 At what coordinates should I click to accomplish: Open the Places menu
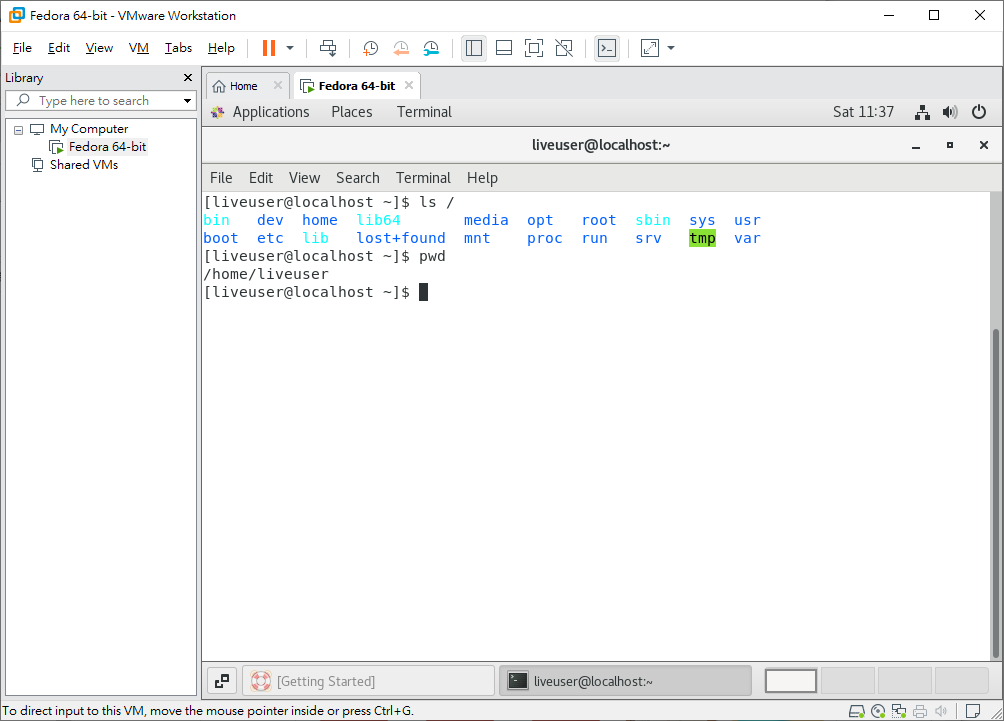(352, 112)
